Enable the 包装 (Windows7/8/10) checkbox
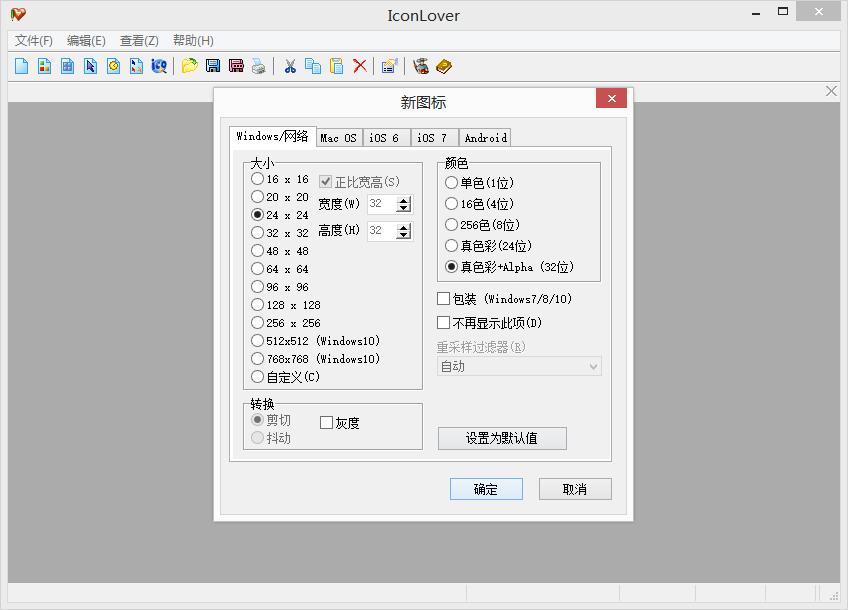The width and height of the screenshot is (848, 610). [443, 298]
